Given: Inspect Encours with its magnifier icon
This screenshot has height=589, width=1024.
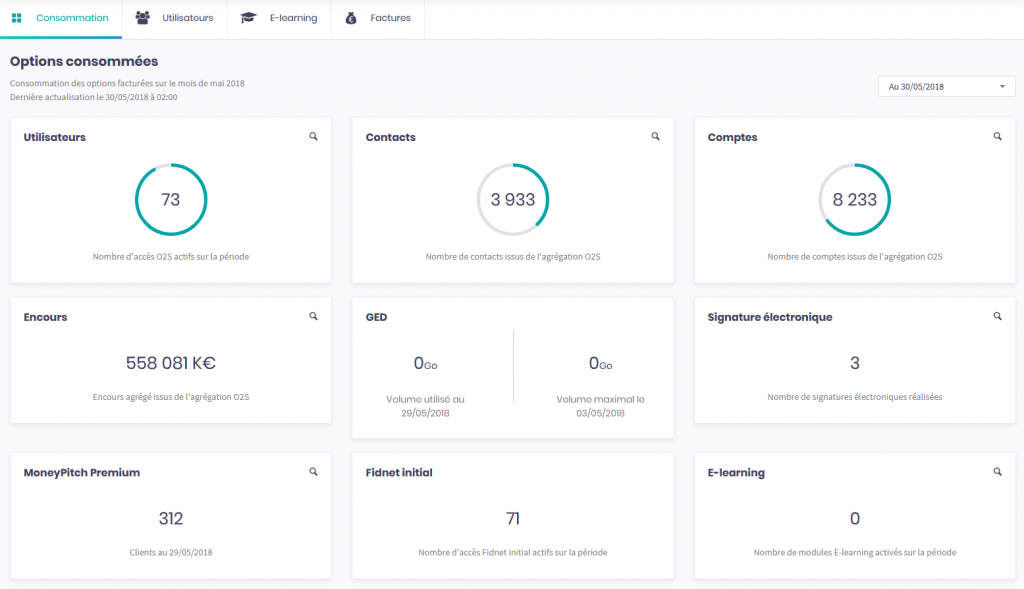Looking at the screenshot, I should point(313,316).
